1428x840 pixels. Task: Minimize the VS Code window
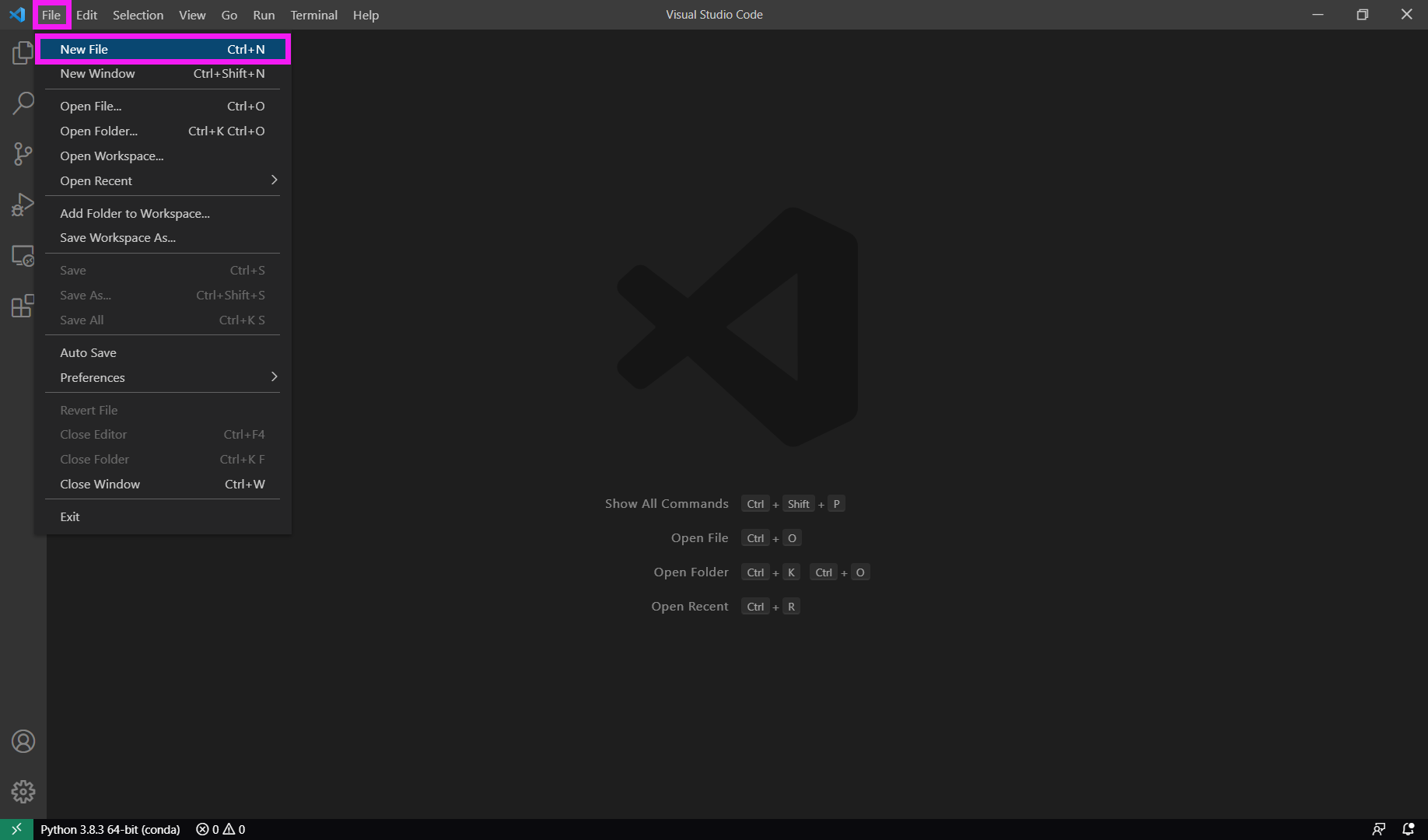coord(1318,15)
